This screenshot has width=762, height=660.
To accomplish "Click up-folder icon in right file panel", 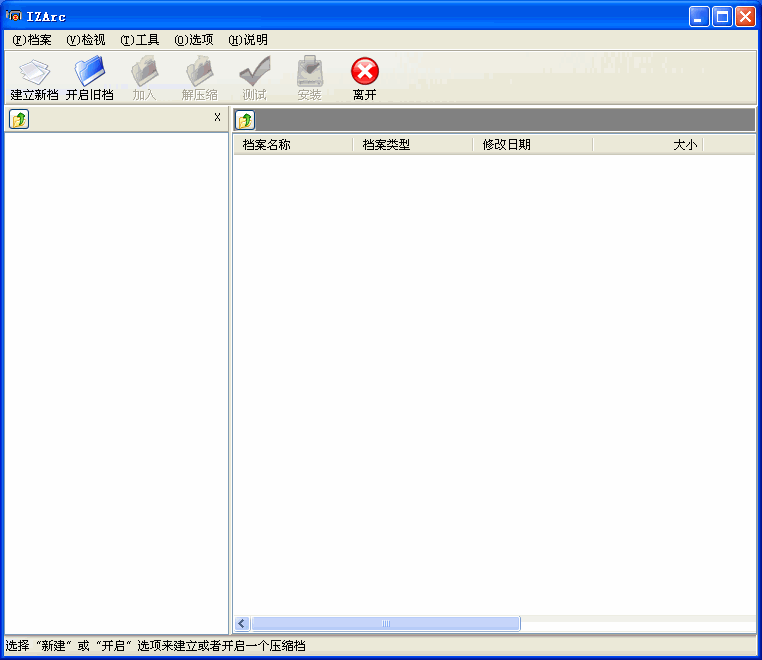I will [245, 120].
